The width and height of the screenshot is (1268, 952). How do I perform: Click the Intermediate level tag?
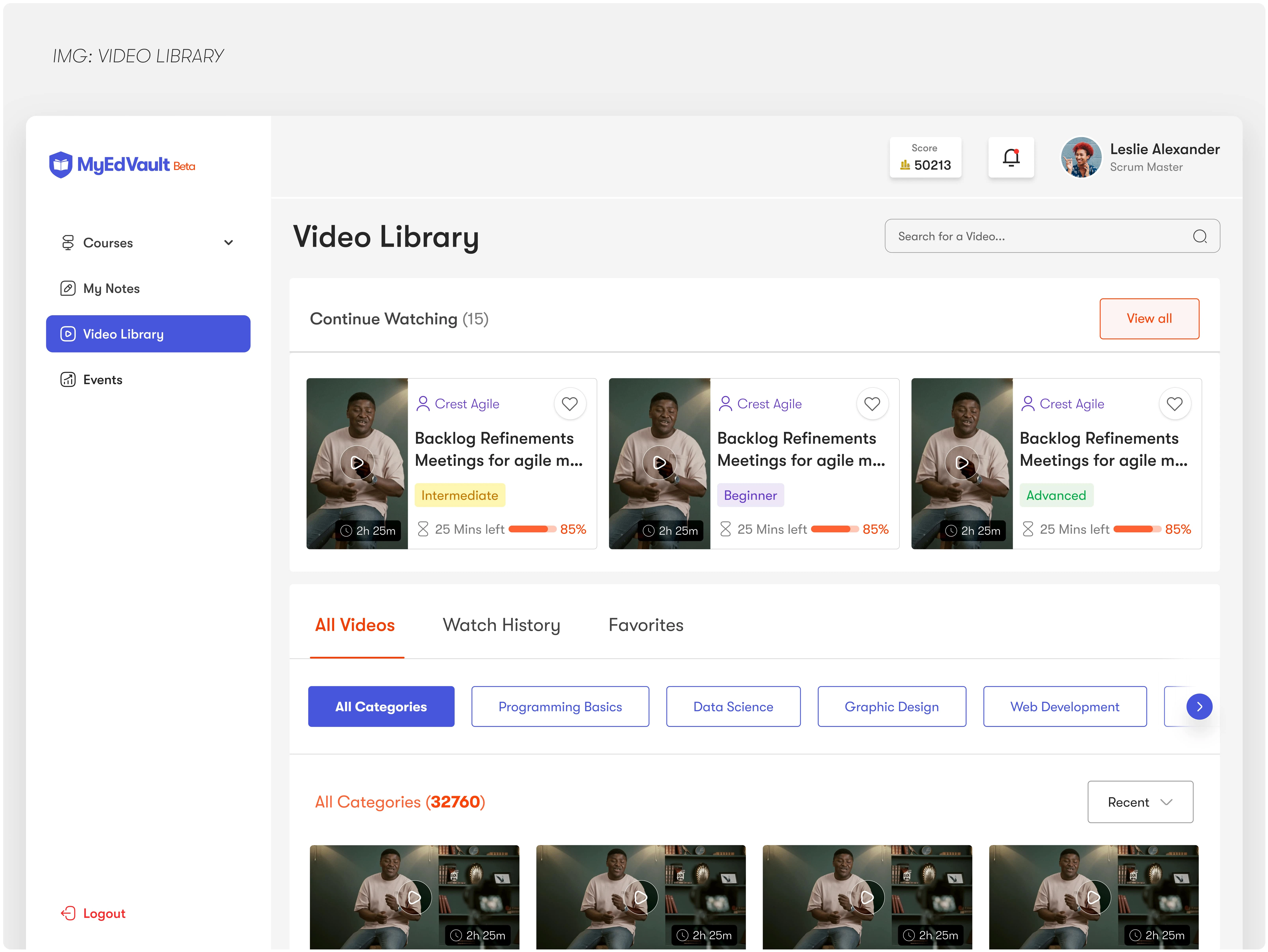tap(460, 495)
